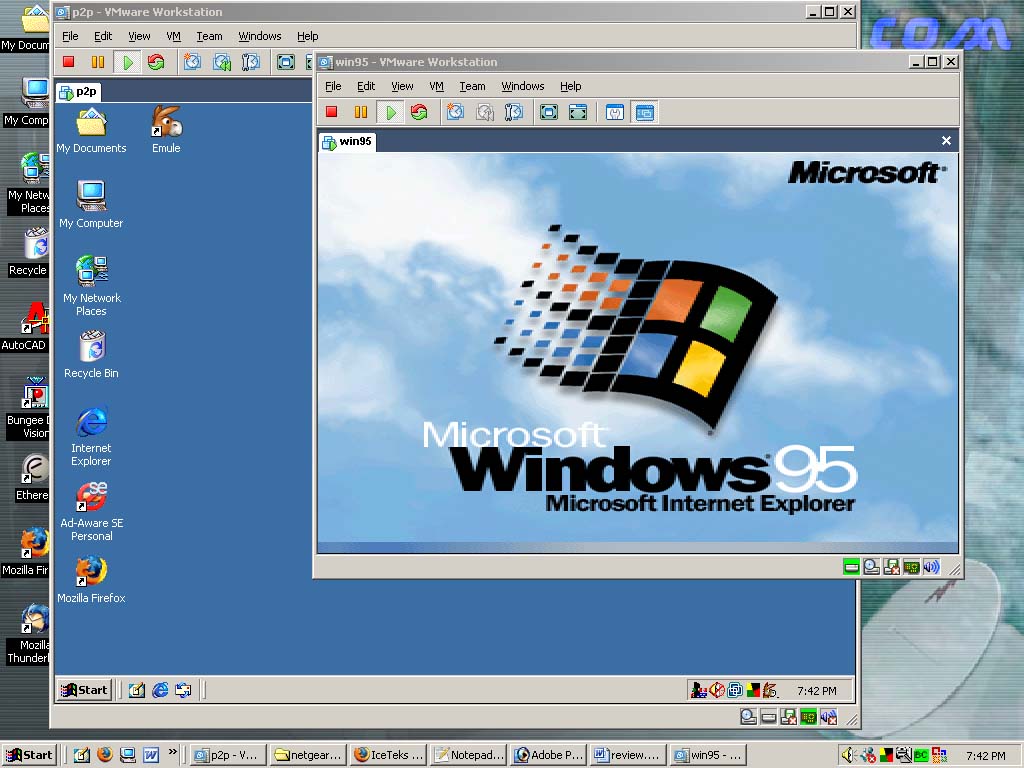Select the p2p virtual machine tab
Image resolution: width=1024 pixels, height=768 pixels.
[x=78, y=91]
